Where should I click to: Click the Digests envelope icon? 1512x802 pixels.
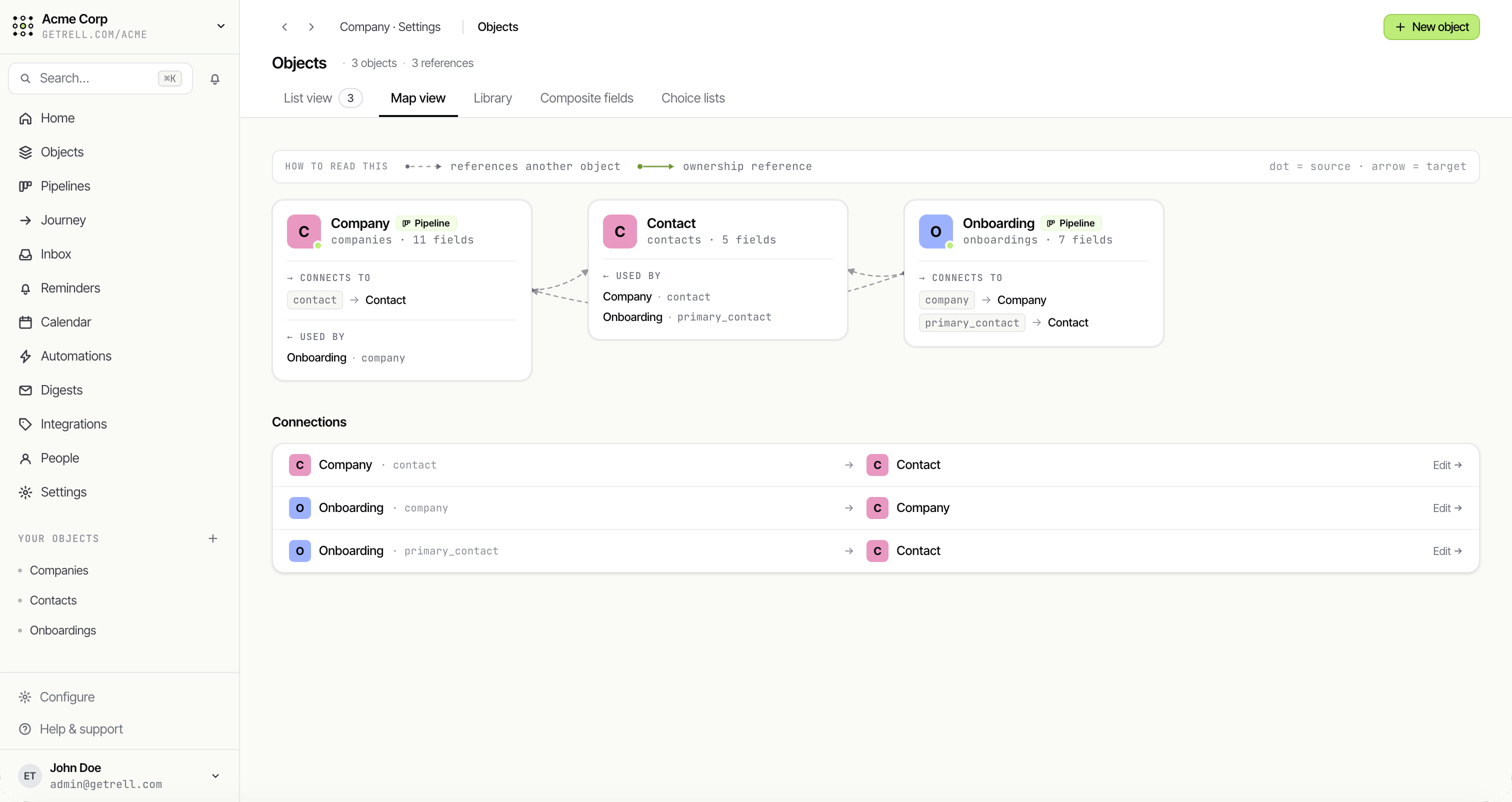point(25,390)
